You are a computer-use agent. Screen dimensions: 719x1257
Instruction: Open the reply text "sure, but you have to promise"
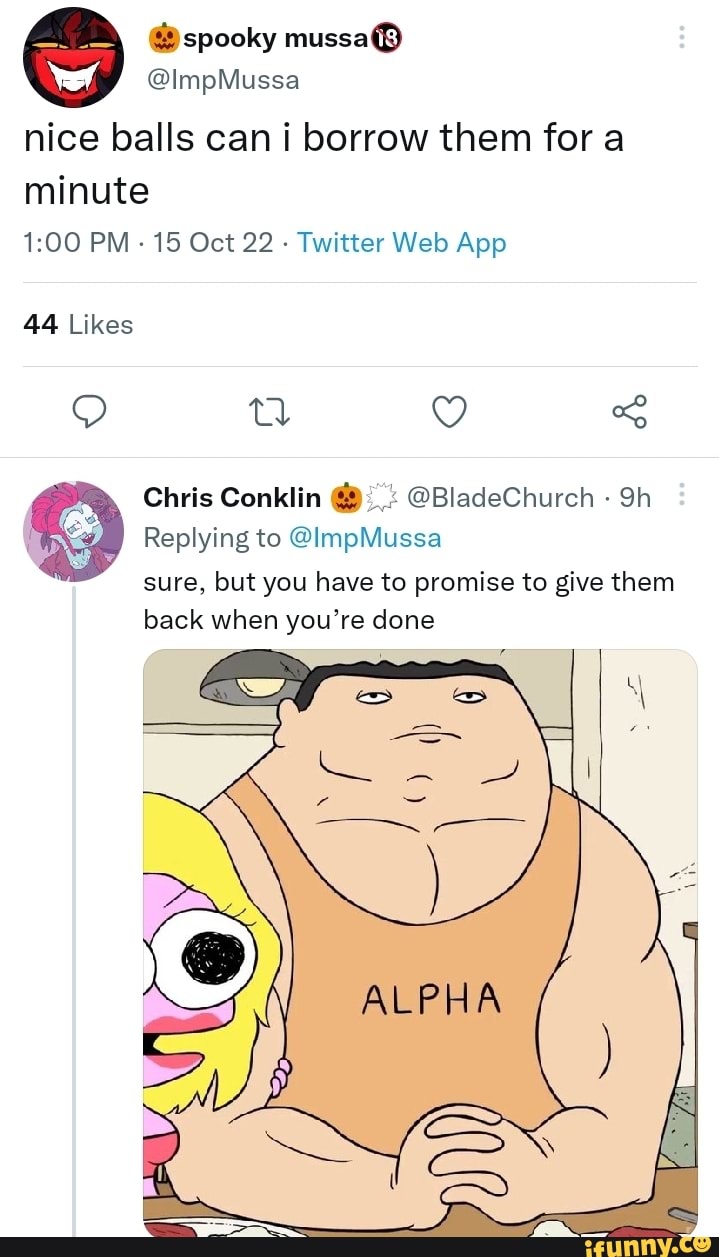coord(408,601)
